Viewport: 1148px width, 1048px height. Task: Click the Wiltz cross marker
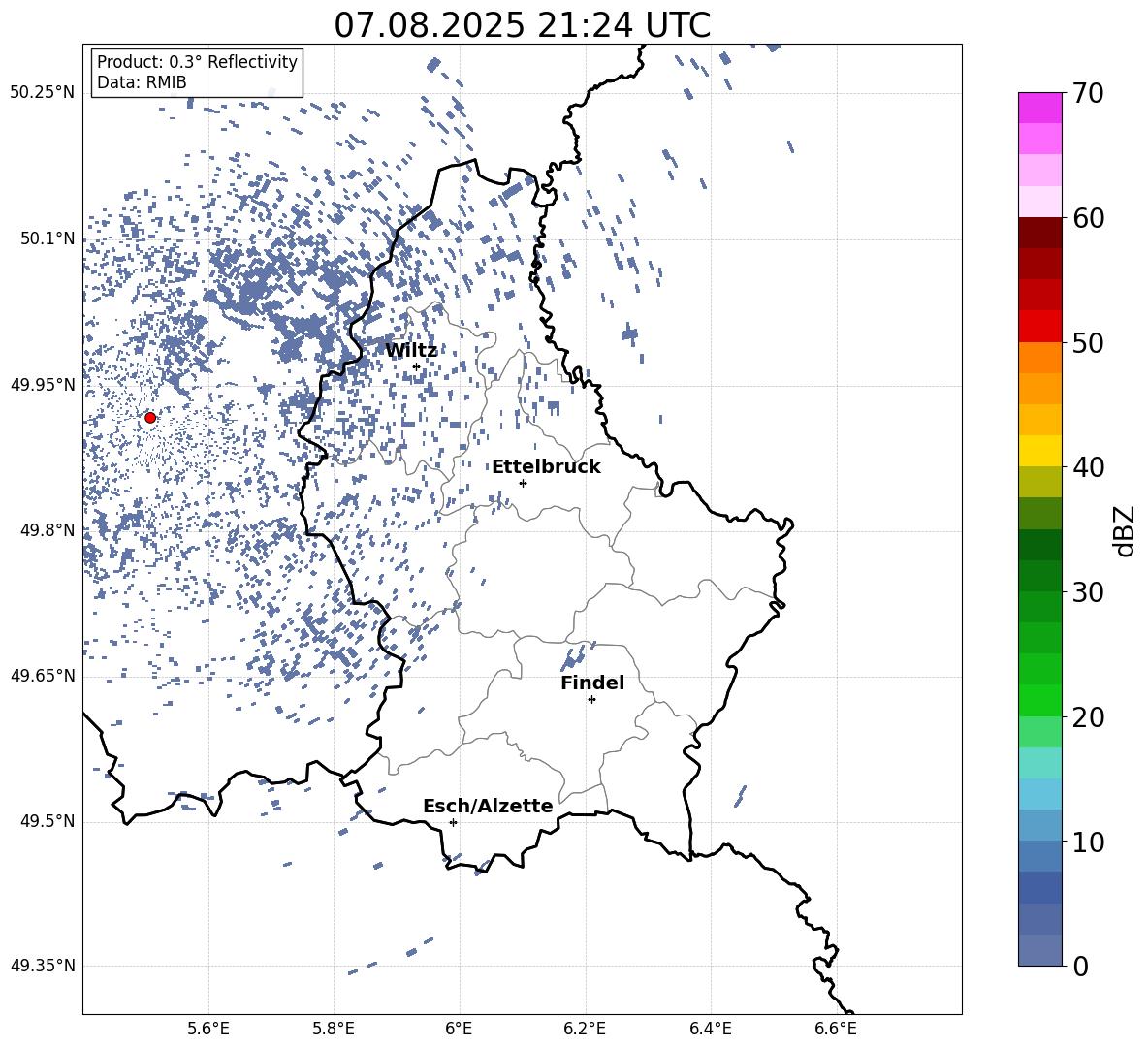tap(417, 367)
